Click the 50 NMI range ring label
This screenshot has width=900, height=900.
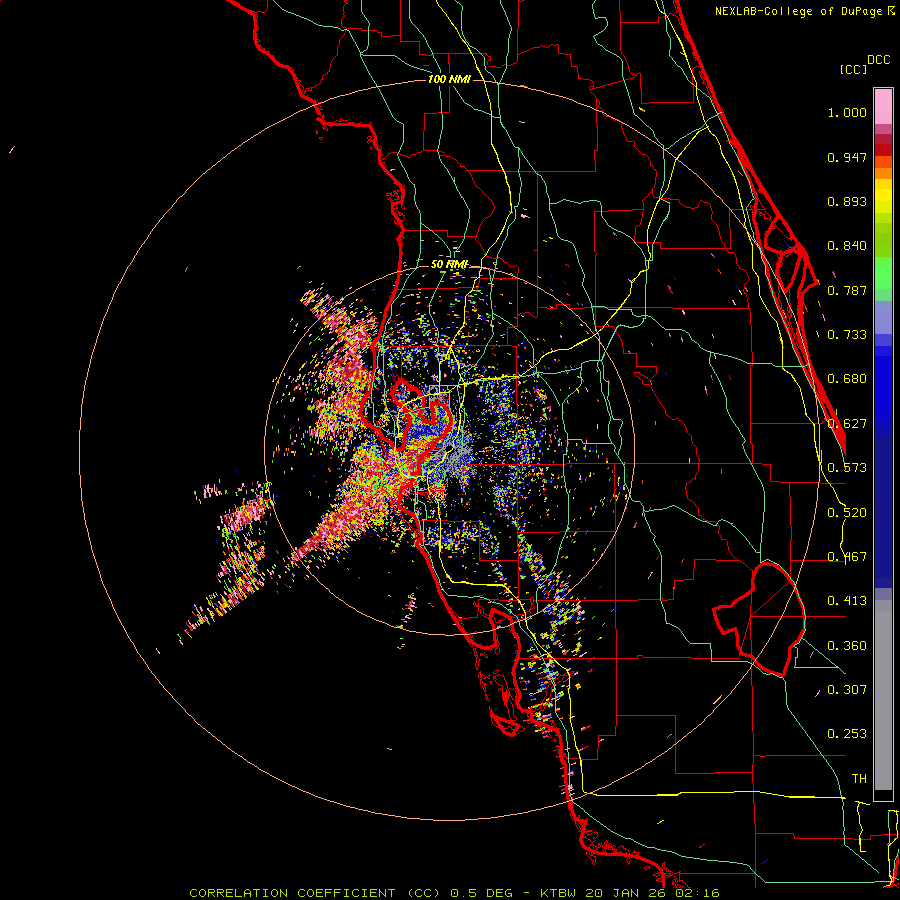tap(449, 265)
